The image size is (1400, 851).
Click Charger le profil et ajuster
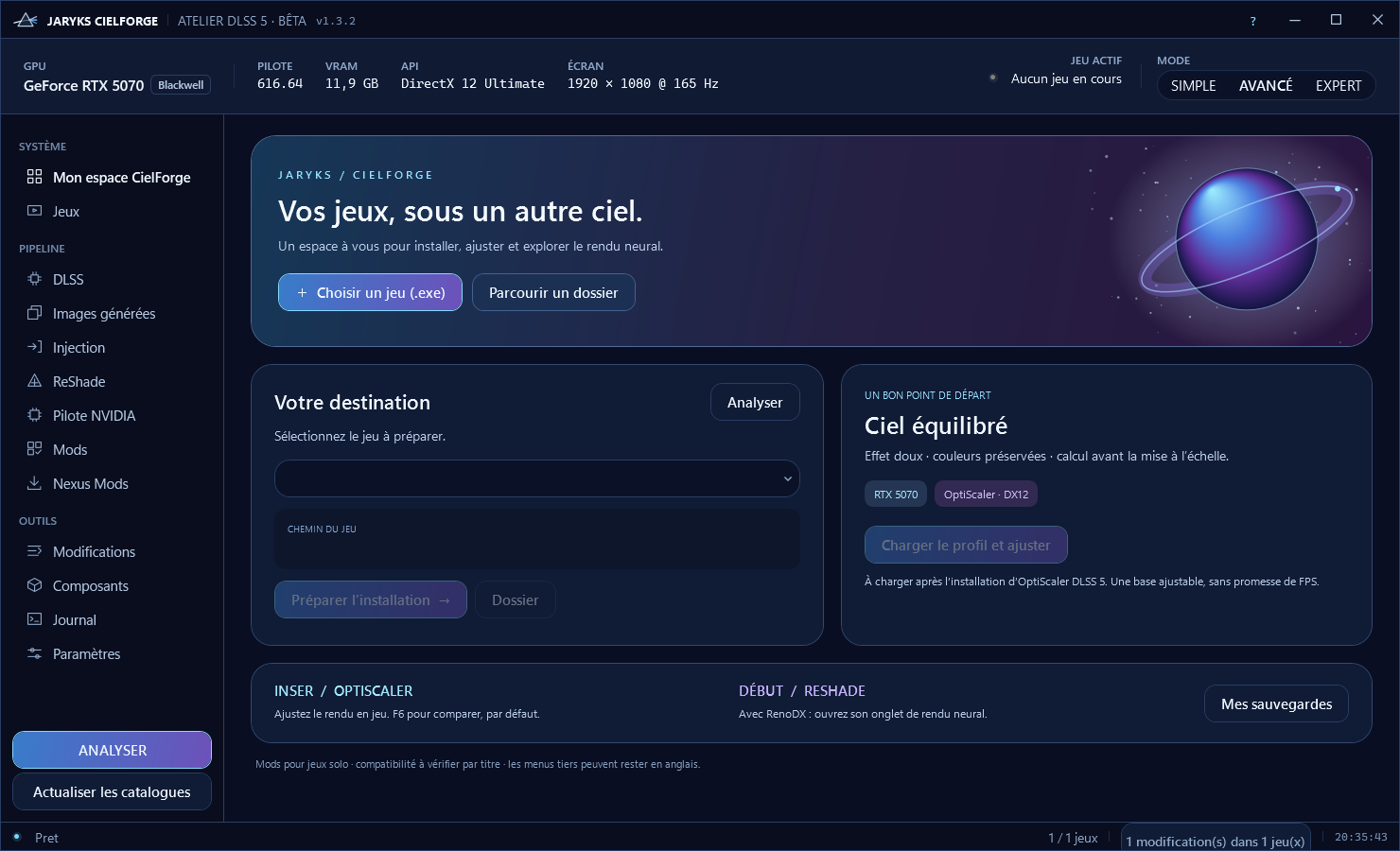point(966,545)
